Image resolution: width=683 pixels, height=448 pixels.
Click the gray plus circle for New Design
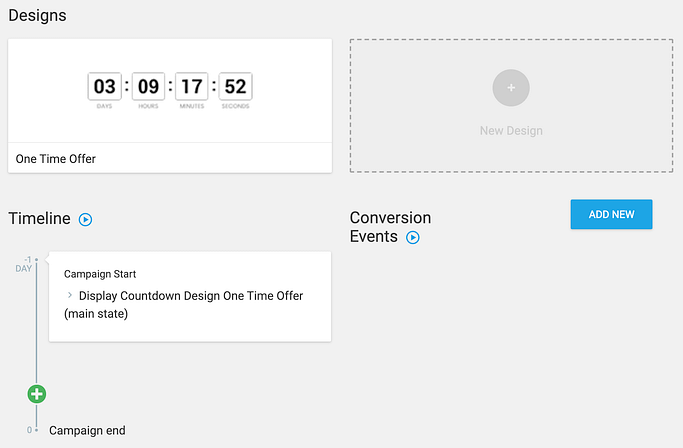pos(511,88)
